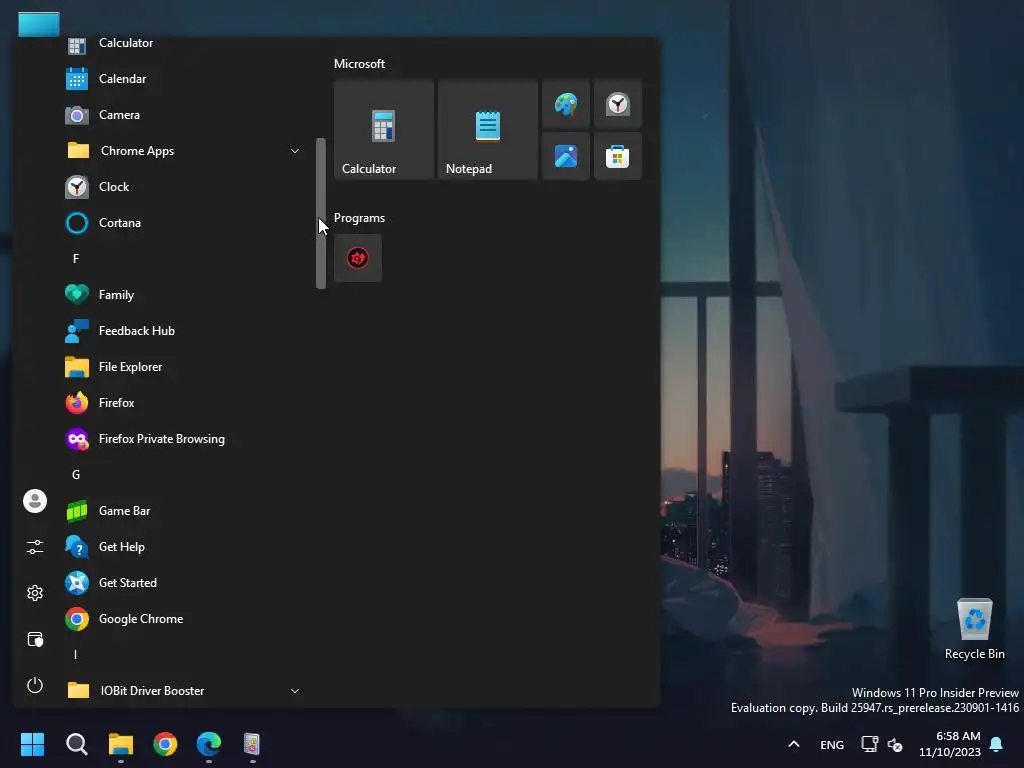This screenshot has width=1024, height=768.
Task: Open Calendar from the app list
Action: (184, 79)
